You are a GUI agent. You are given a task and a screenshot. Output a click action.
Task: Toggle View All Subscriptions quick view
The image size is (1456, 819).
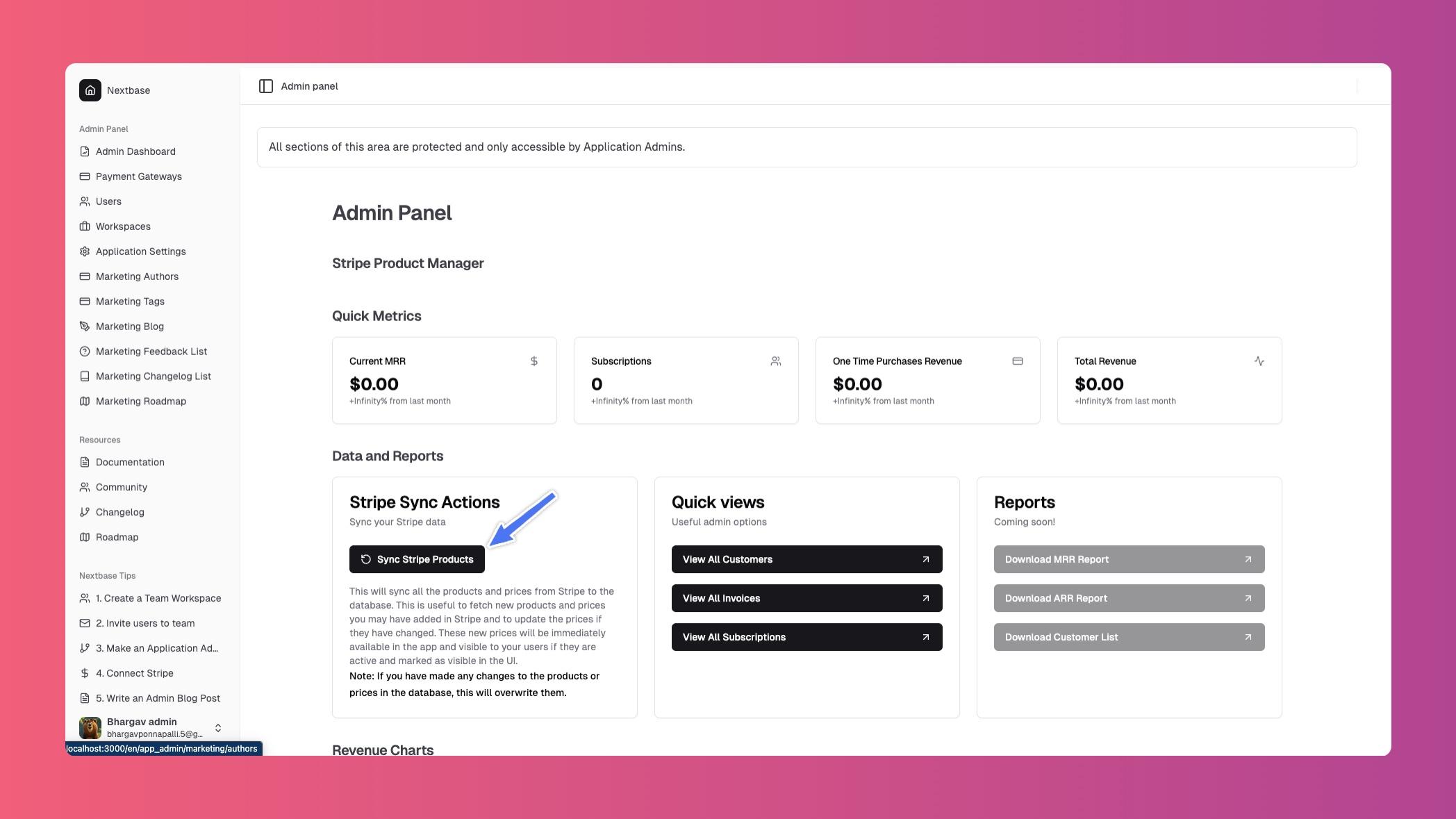click(x=806, y=637)
